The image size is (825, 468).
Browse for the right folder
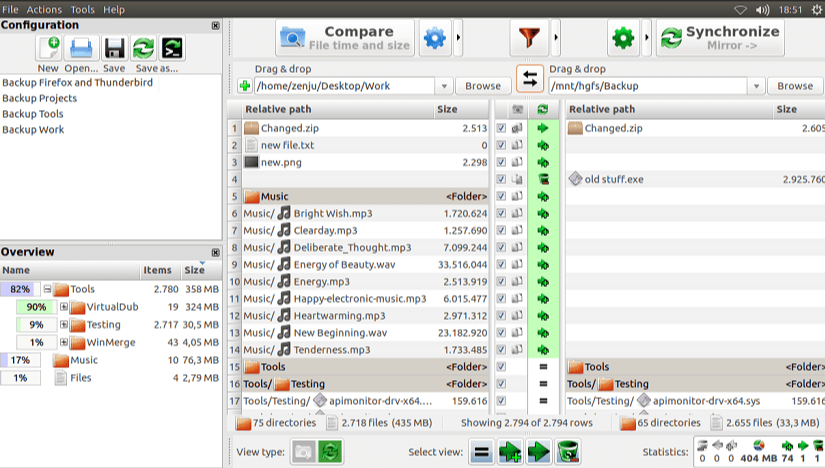click(794, 86)
